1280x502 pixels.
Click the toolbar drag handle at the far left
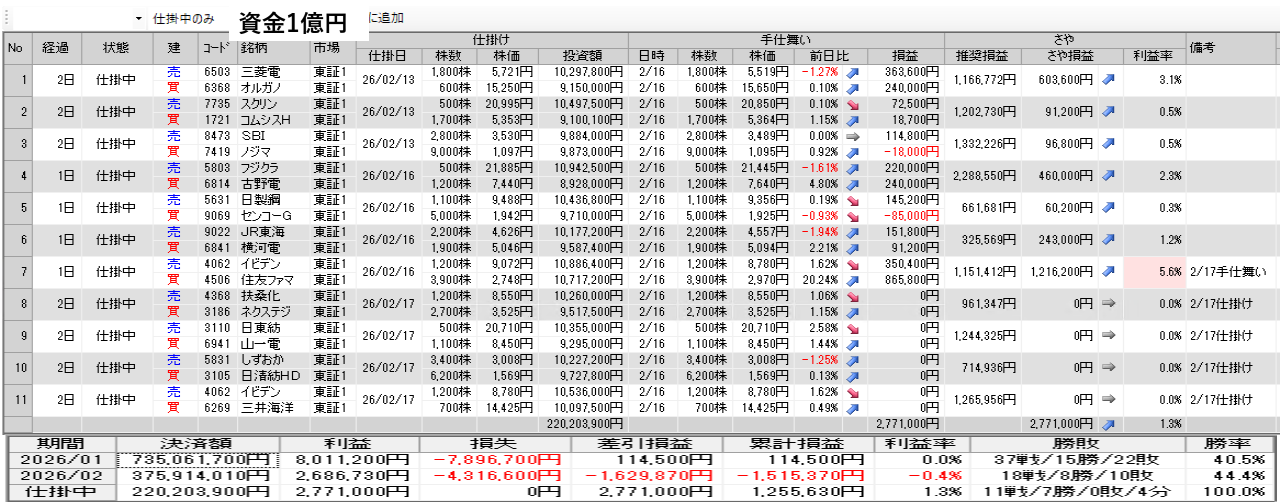coord(4,19)
